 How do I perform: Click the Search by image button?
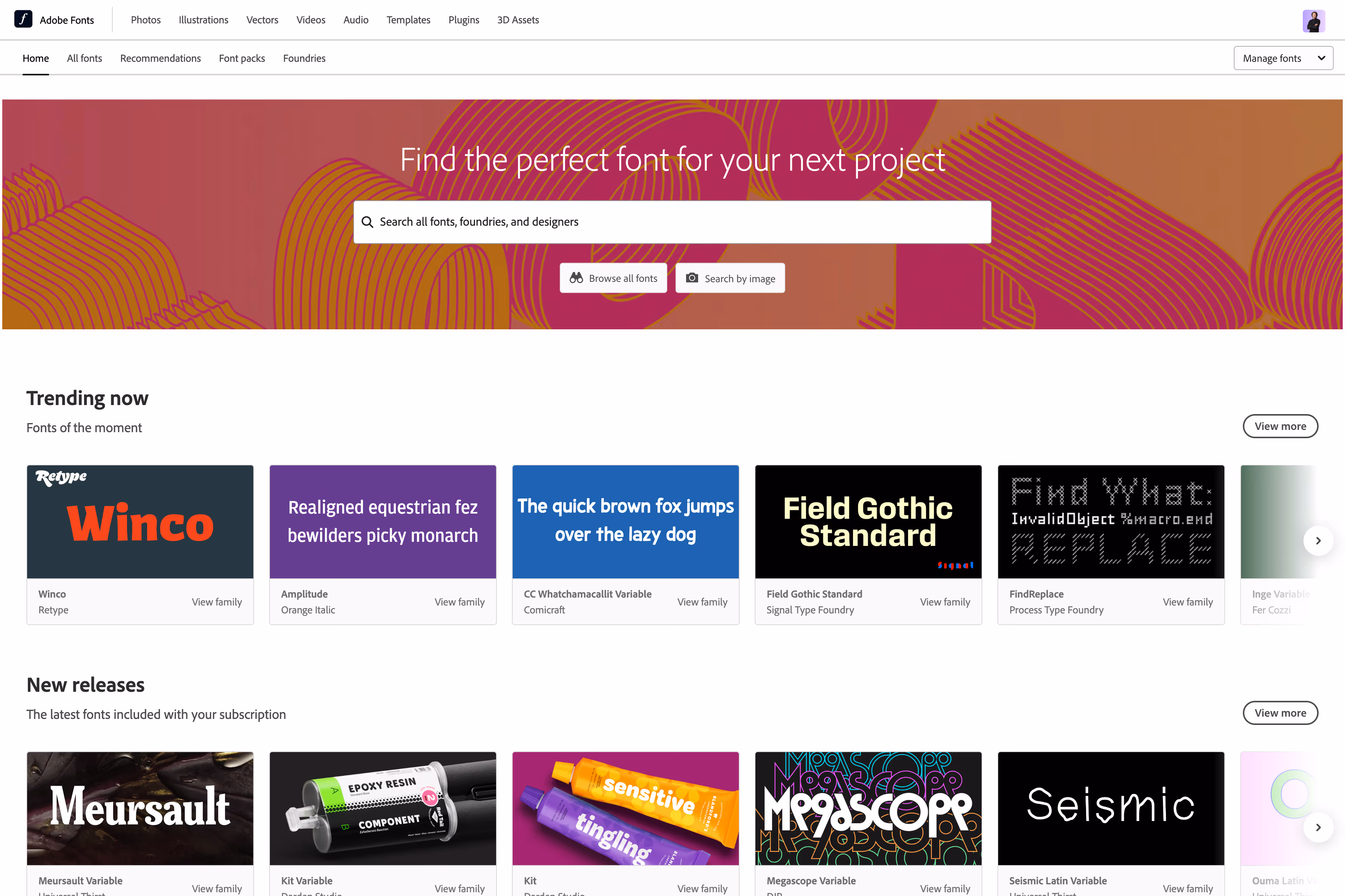click(730, 278)
